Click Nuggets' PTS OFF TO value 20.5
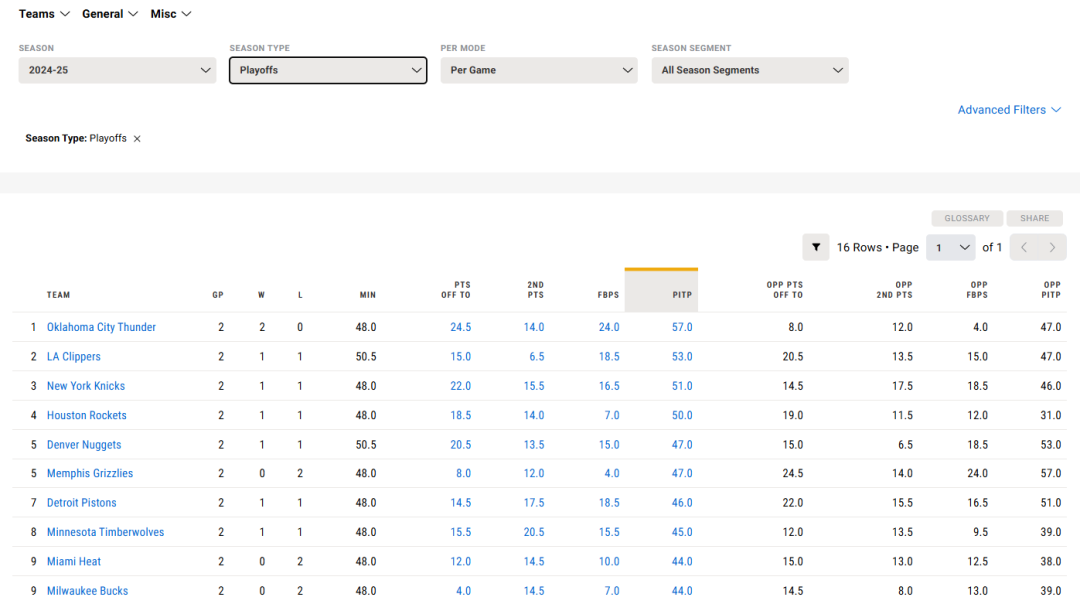The image size is (1080, 604). [461, 445]
